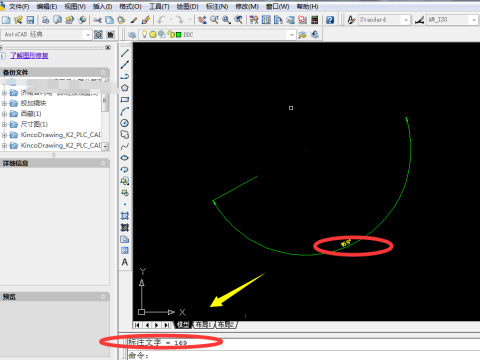
Task: Select the Polyline tool
Action: tap(125, 76)
